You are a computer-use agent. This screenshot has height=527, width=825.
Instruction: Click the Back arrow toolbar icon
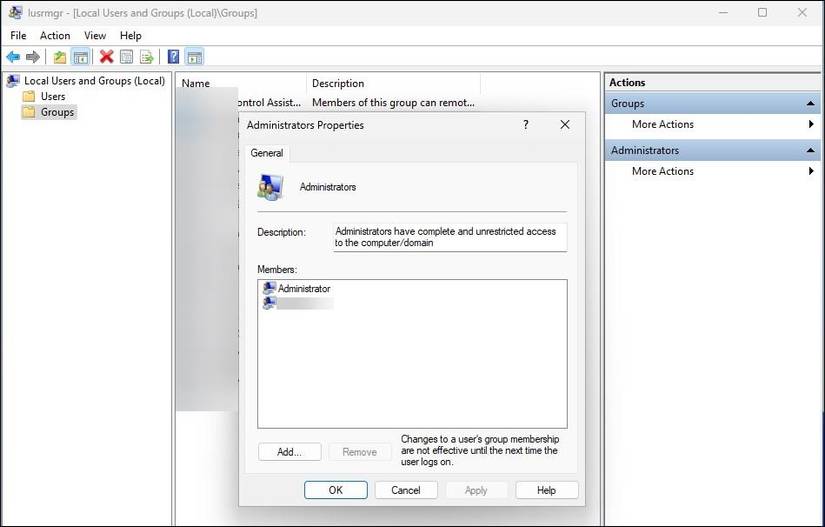click(x=13, y=57)
